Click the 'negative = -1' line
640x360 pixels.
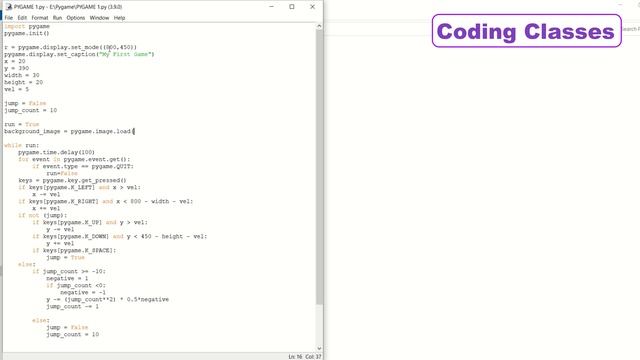pyautogui.click(x=83, y=292)
